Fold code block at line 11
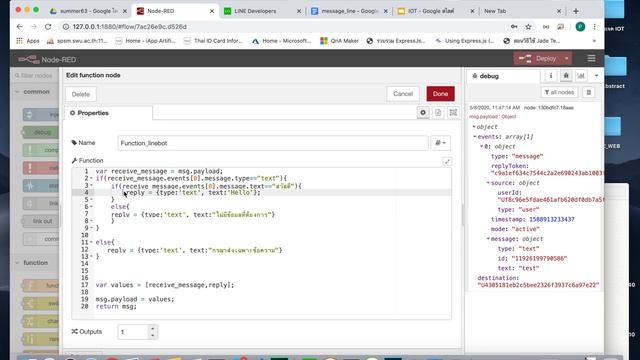Screen dimensions: 640x360 click(x=91, y=242)
